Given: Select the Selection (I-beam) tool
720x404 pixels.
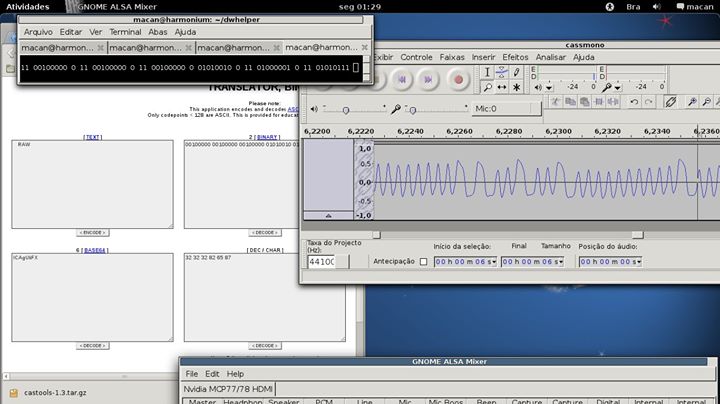Looking at the screenshot, I should pos(487,72).
